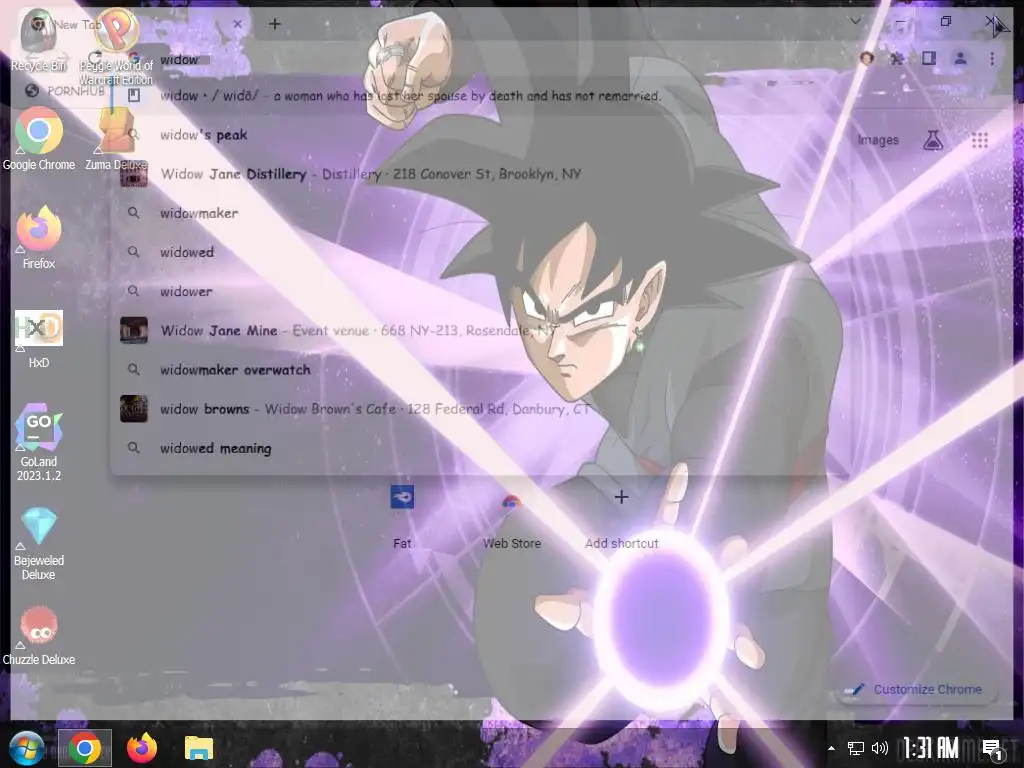
Task: Show hidden tray icons arrow
Action: pos(831,748)
